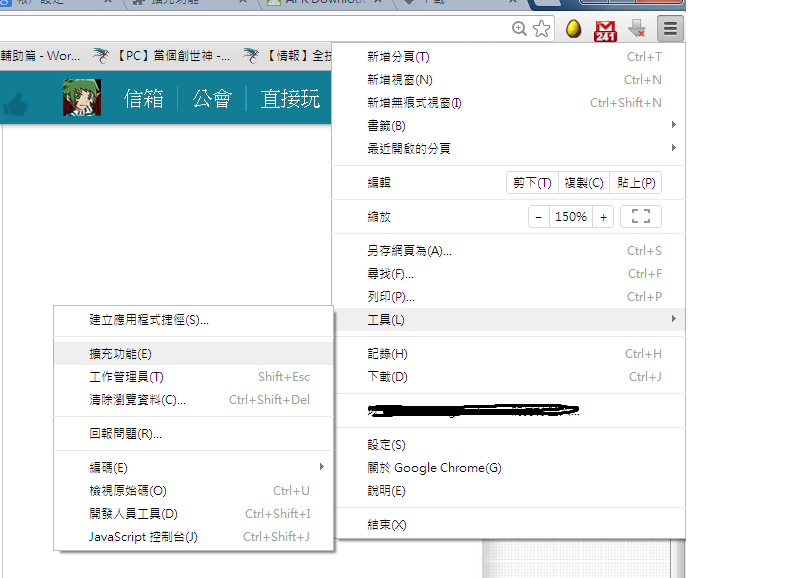Open the golden egg extension icon

[x=574, y=29]
